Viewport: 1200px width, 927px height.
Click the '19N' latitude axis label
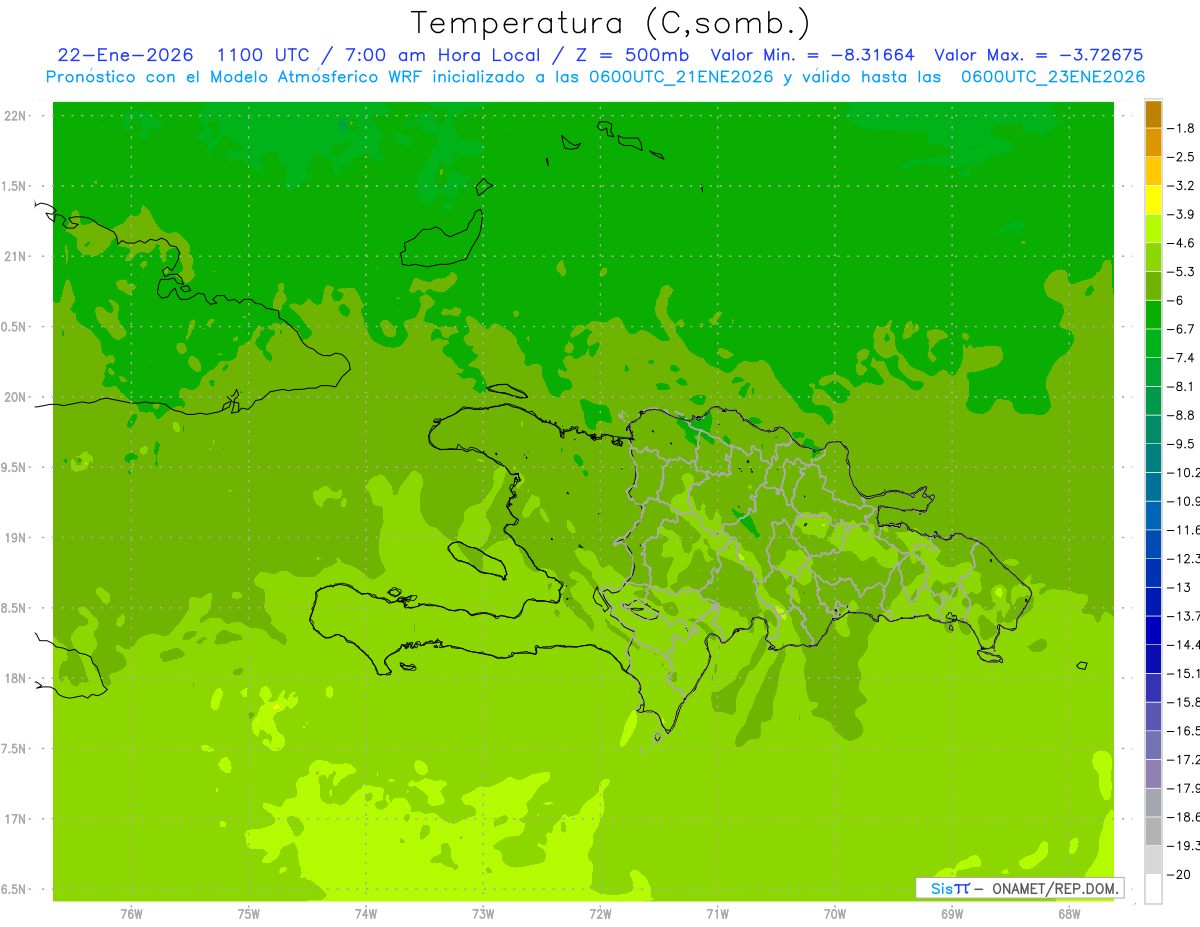[17, 537]
